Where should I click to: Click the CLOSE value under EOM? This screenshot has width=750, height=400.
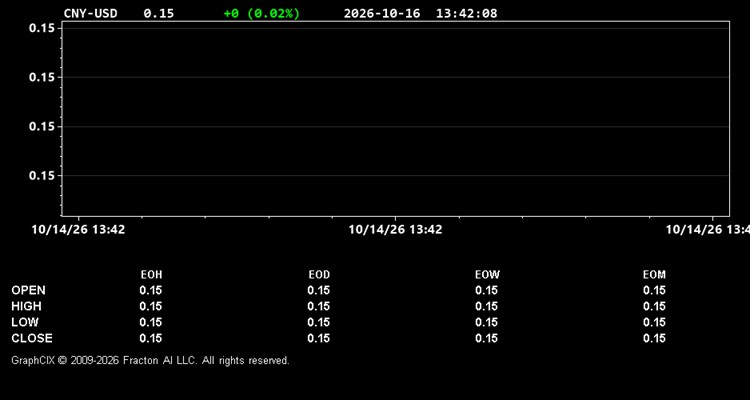(x=654, y=338)
